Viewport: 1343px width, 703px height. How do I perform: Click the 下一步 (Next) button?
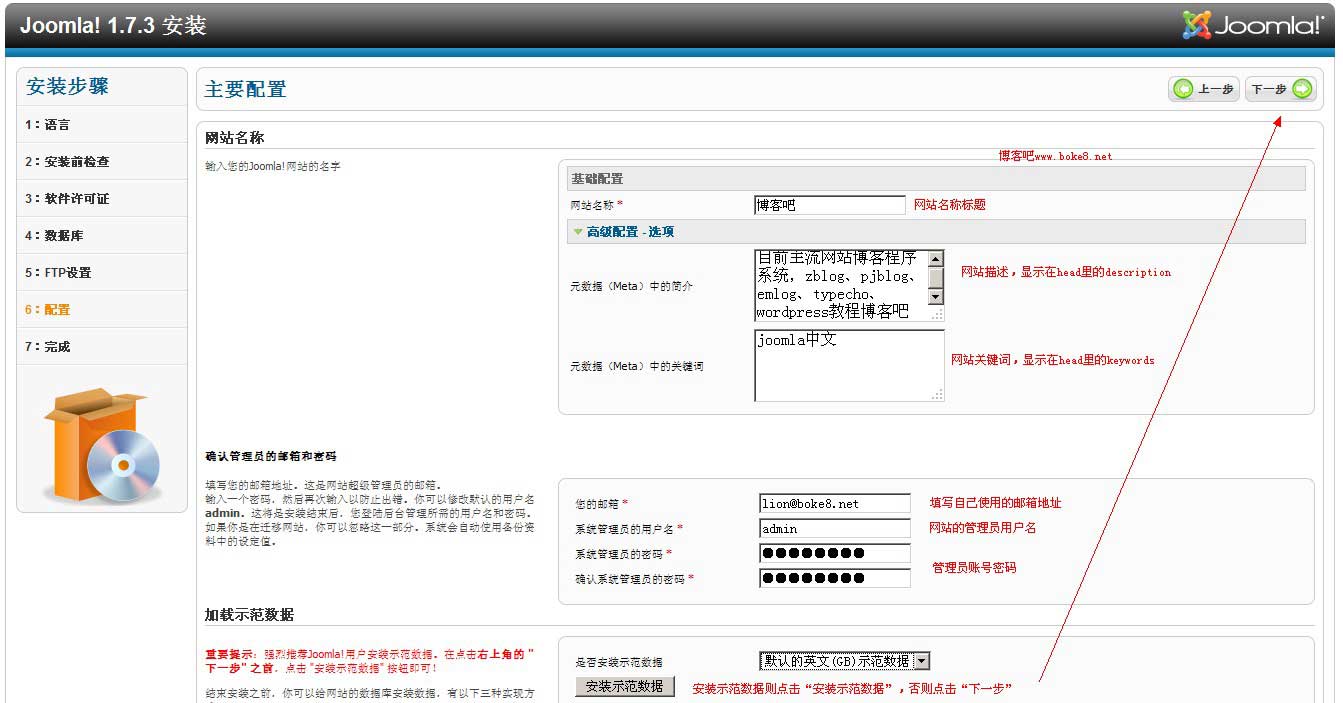tap(1280, 89)
